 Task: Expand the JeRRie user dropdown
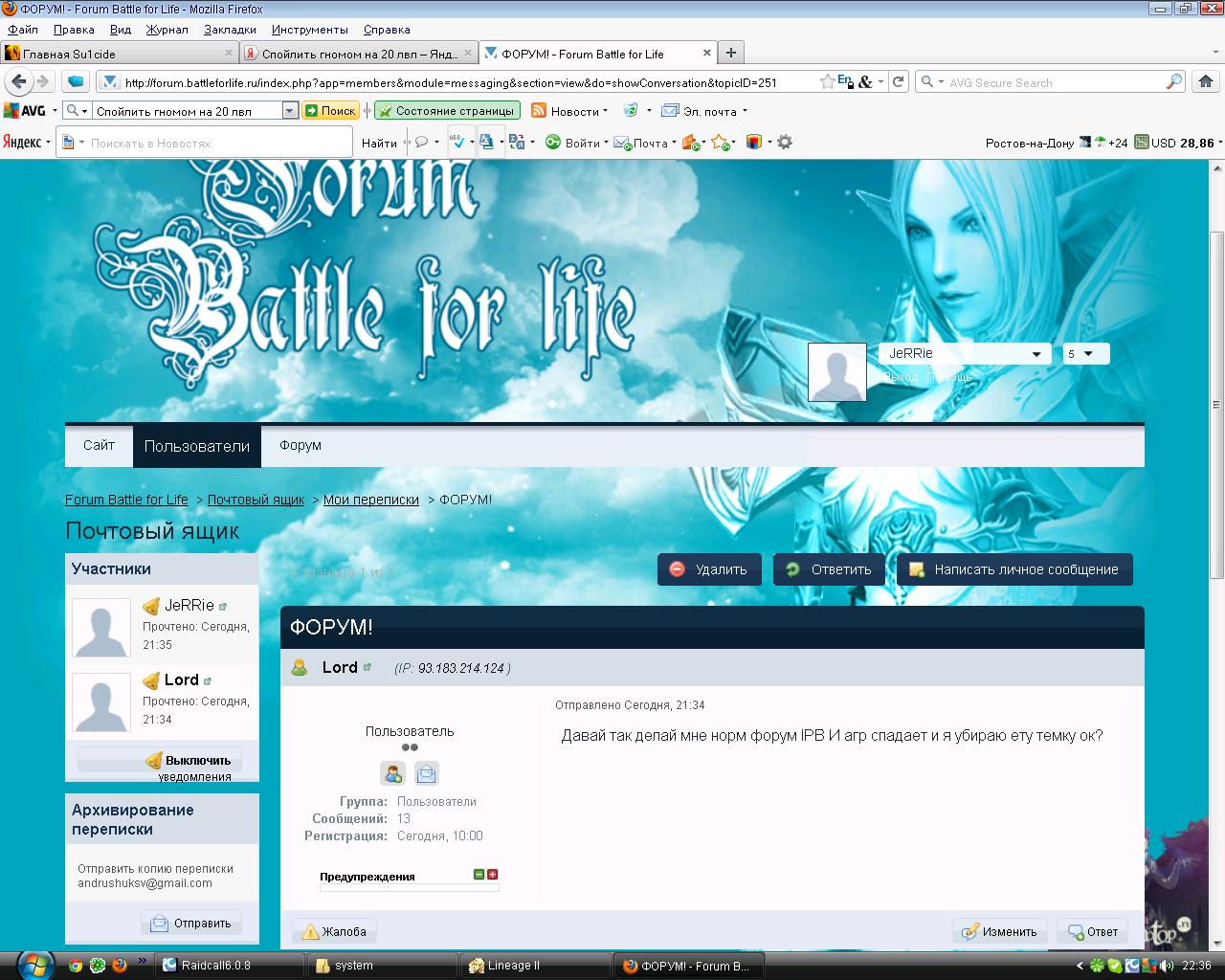tap(1036, 354)
